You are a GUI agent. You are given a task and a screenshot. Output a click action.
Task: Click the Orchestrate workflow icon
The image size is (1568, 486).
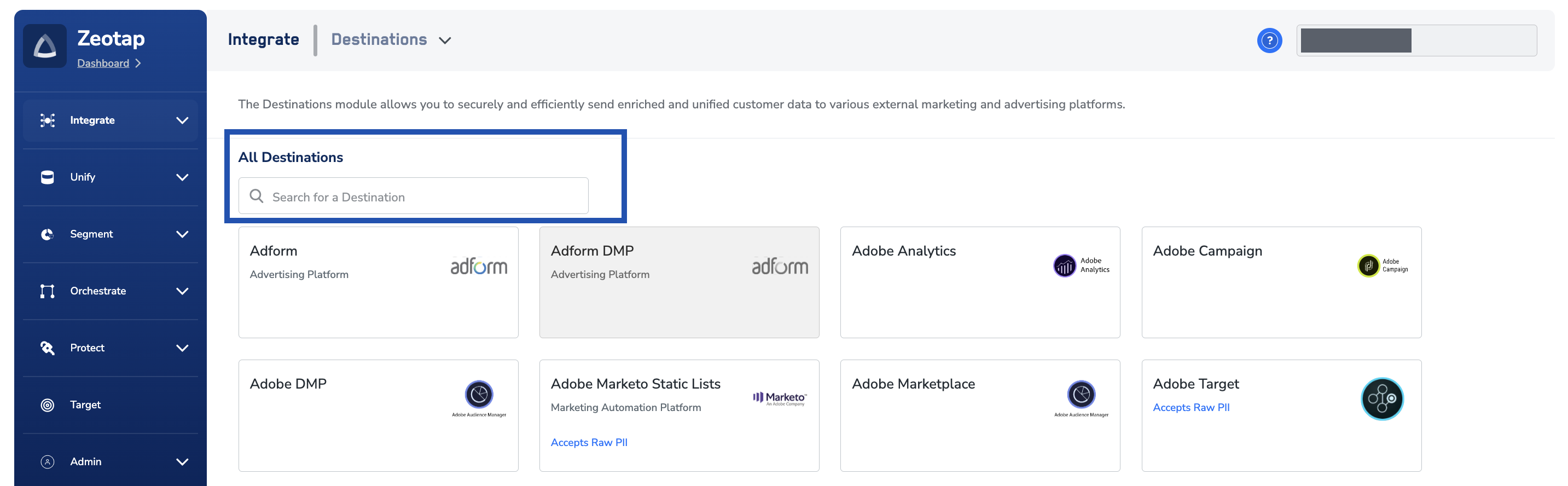click(48, 291)
